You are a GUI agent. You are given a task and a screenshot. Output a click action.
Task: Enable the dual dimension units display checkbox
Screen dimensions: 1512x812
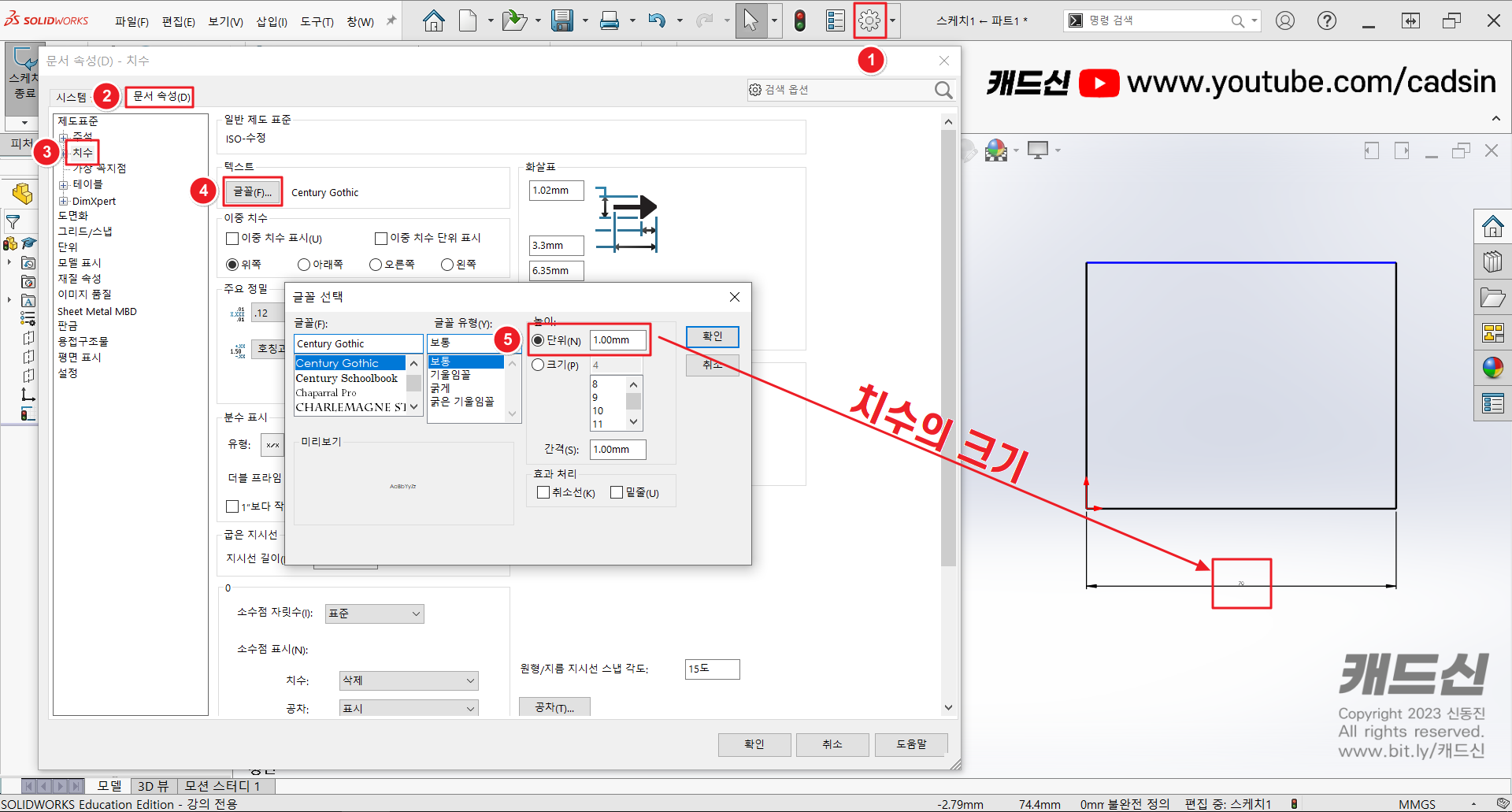pos(381,238)
